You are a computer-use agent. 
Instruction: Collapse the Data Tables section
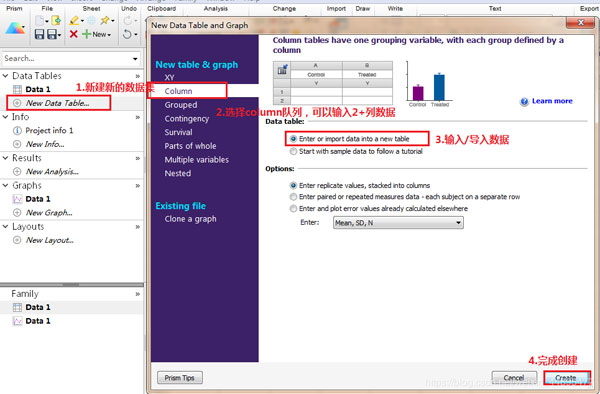tap(5, 76)
